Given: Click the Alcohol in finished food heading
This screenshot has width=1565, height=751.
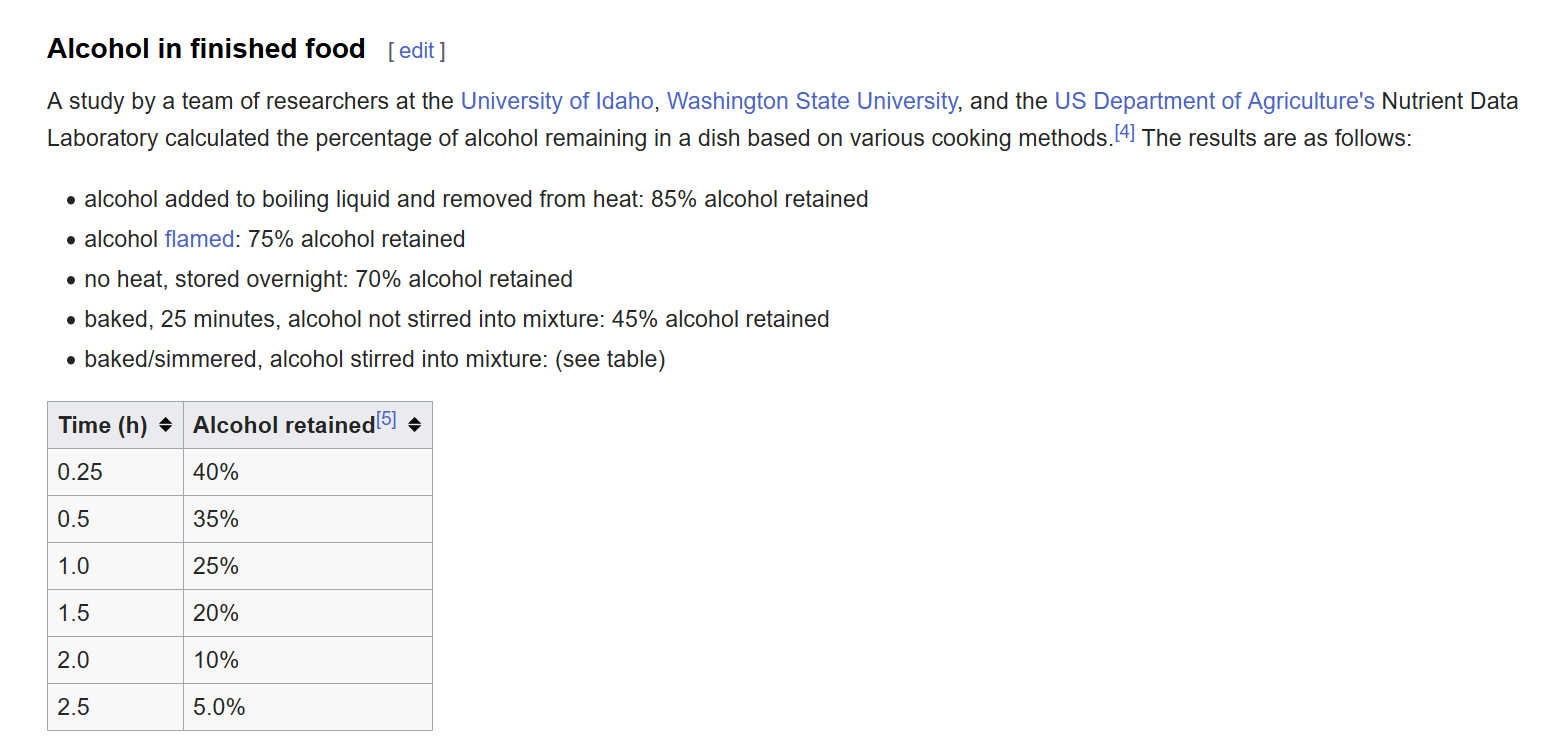Looking at the screenshot, I should click(206, 48).
